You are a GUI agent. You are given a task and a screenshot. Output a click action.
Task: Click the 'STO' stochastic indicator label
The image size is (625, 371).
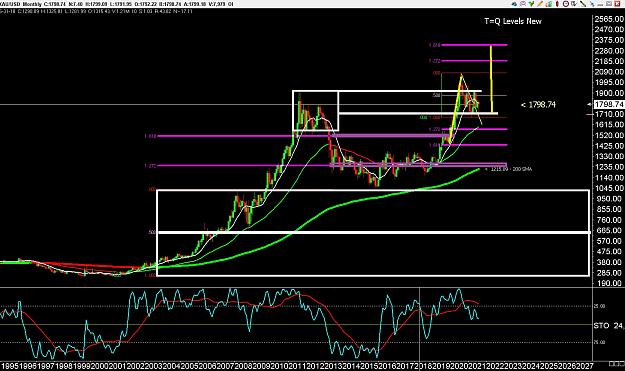[x=601, y=326]
